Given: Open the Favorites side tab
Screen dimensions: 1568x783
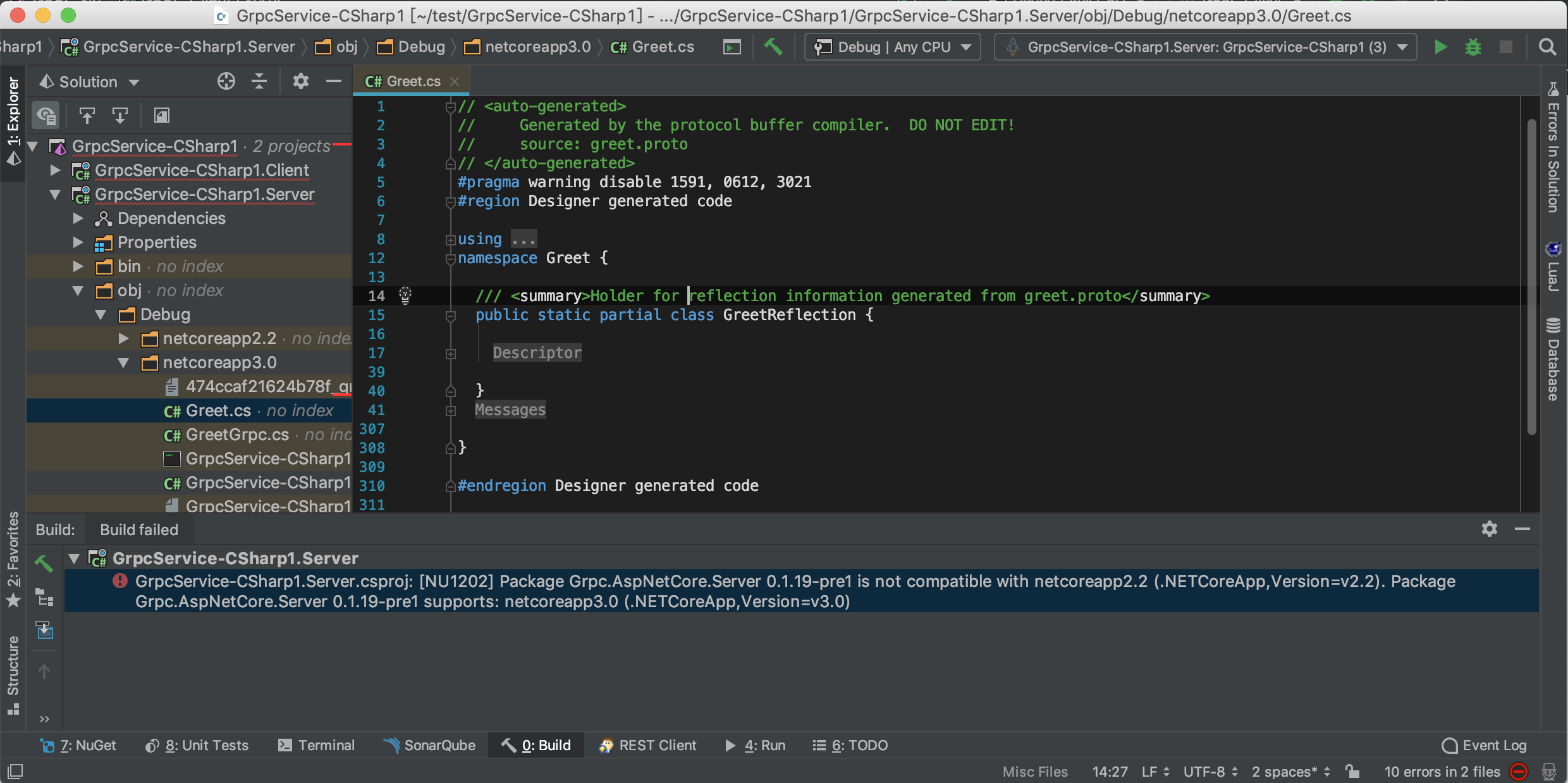Looking at the screenshot, I should pyautogui.click(x=13, y=560).
